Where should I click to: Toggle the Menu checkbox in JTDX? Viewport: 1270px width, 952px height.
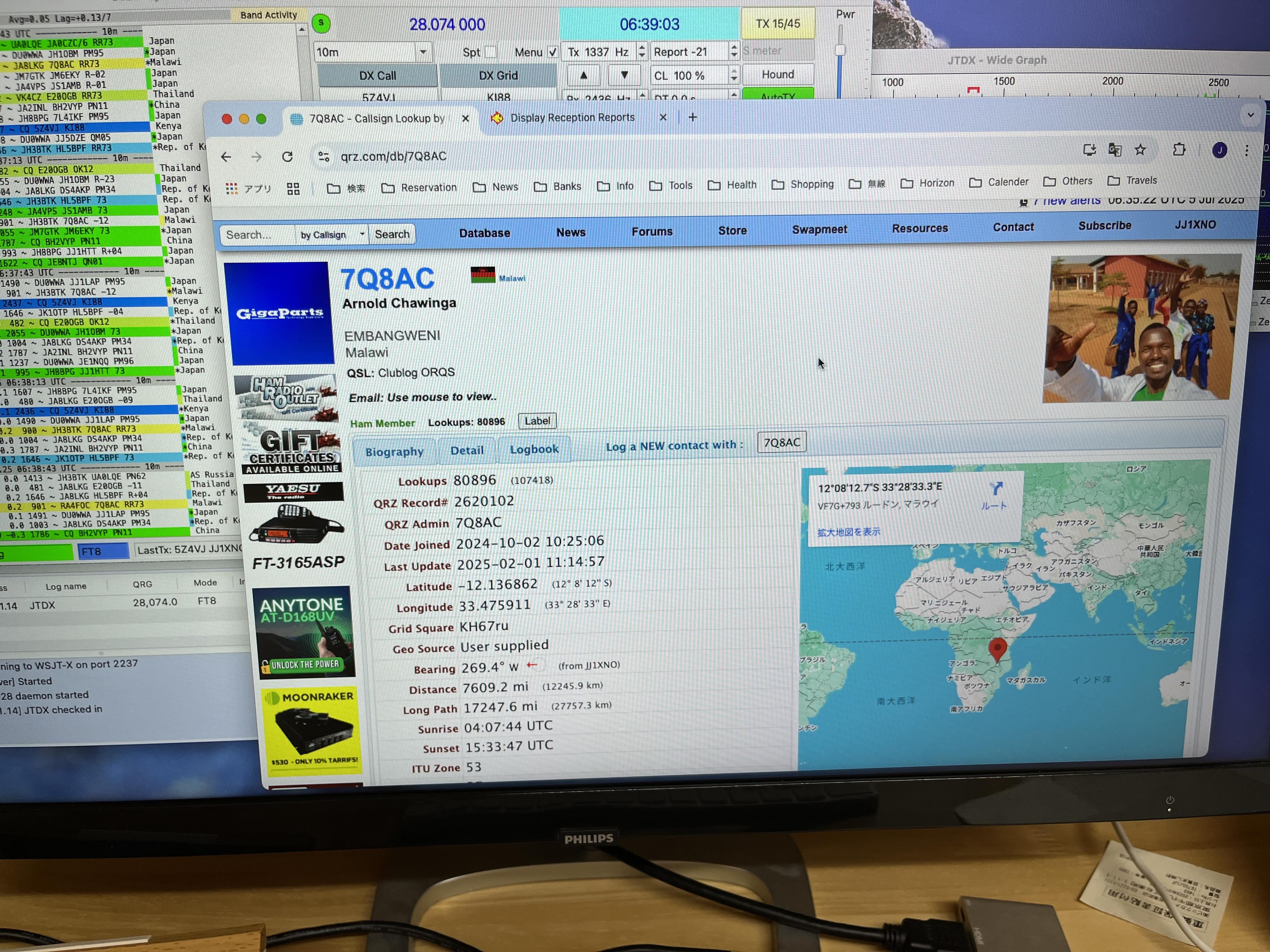pos(552,52)
